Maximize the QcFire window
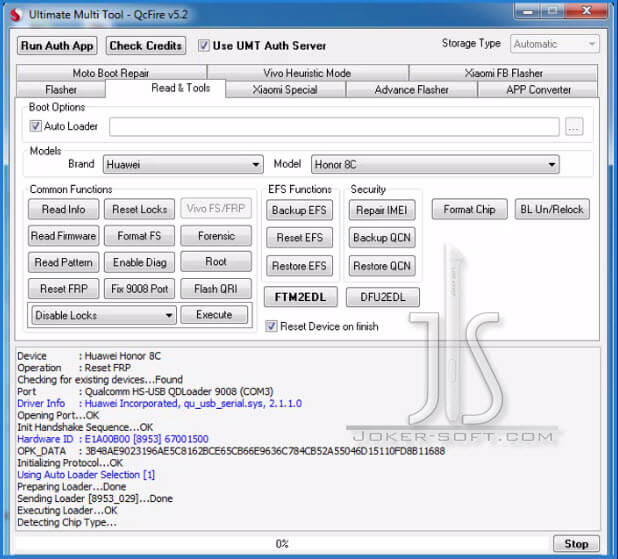This screenshot has height=559, width=618. tap(553, 11)
